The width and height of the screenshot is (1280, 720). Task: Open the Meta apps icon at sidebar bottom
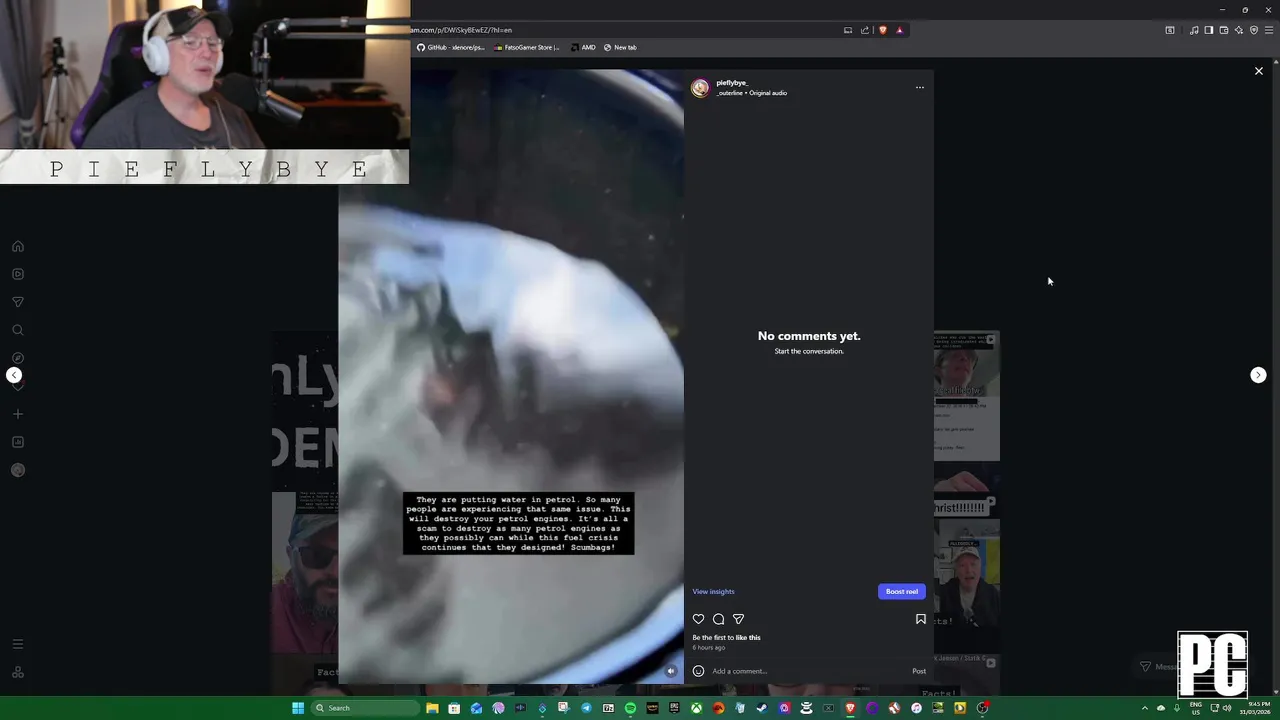click(x=17, y=672)
